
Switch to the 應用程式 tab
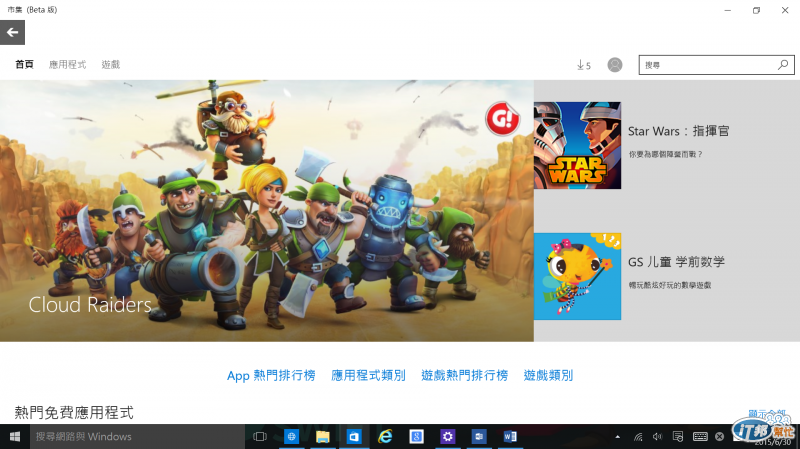click(x=67, y=64)
